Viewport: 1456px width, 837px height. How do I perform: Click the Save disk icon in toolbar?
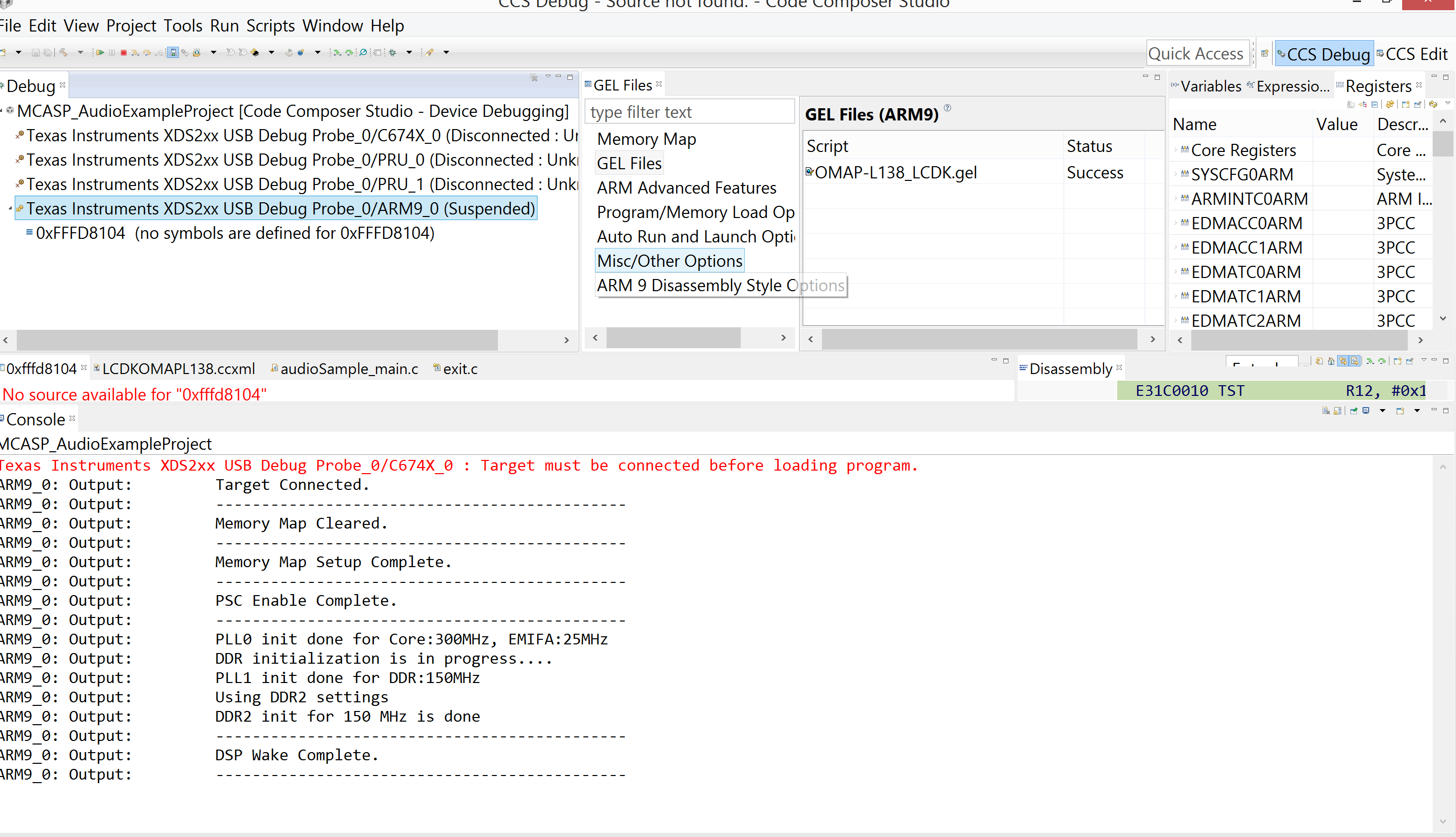[x=36, y=52]
